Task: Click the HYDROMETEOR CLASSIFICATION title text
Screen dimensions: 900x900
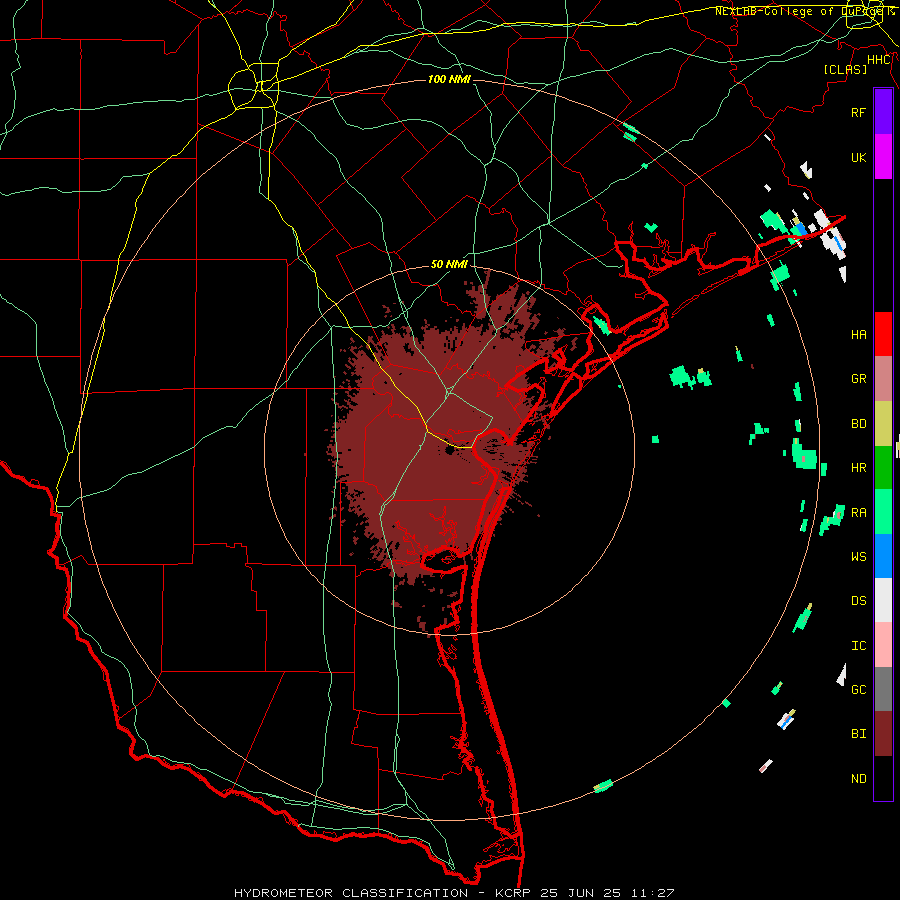Action: pos(351,893)
